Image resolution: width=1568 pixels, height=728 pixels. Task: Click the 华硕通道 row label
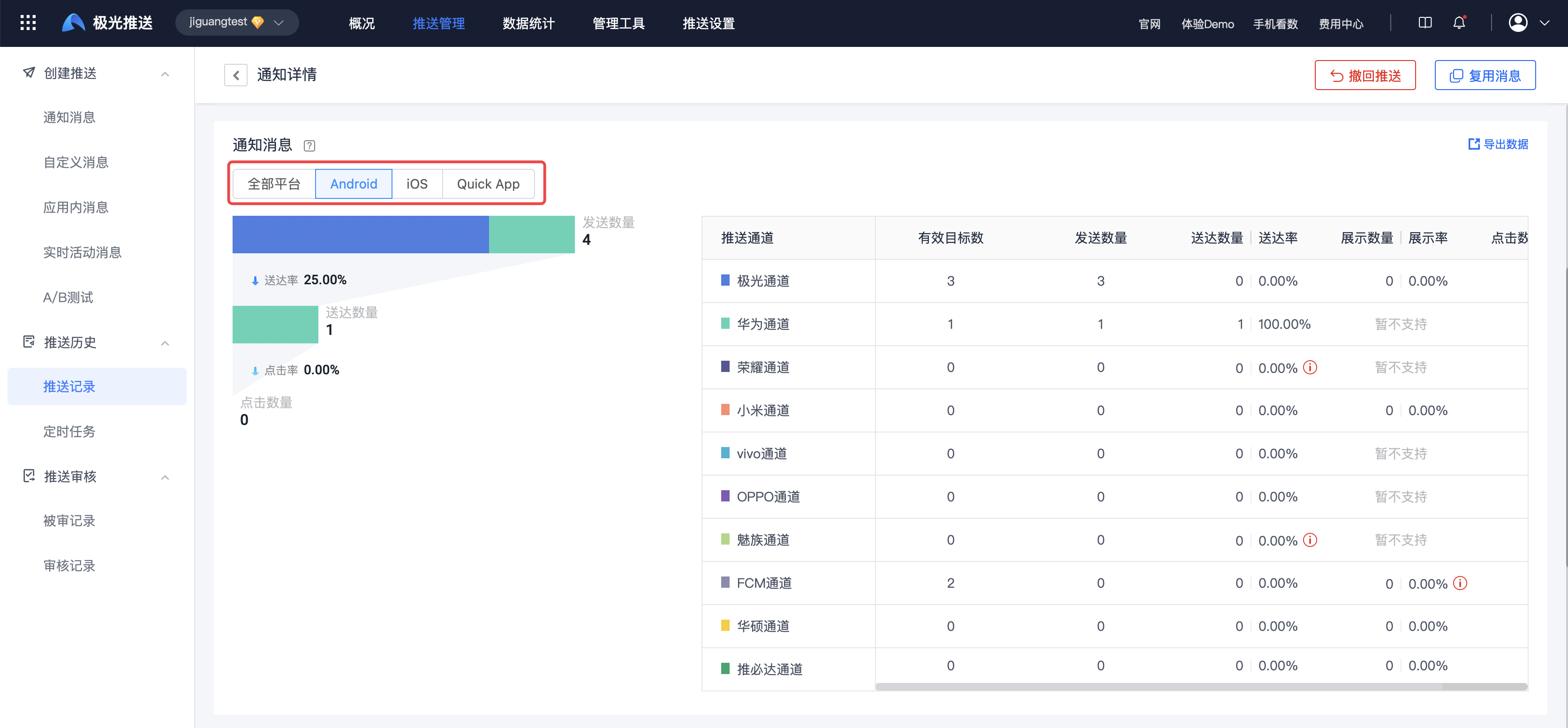point(763,626)
